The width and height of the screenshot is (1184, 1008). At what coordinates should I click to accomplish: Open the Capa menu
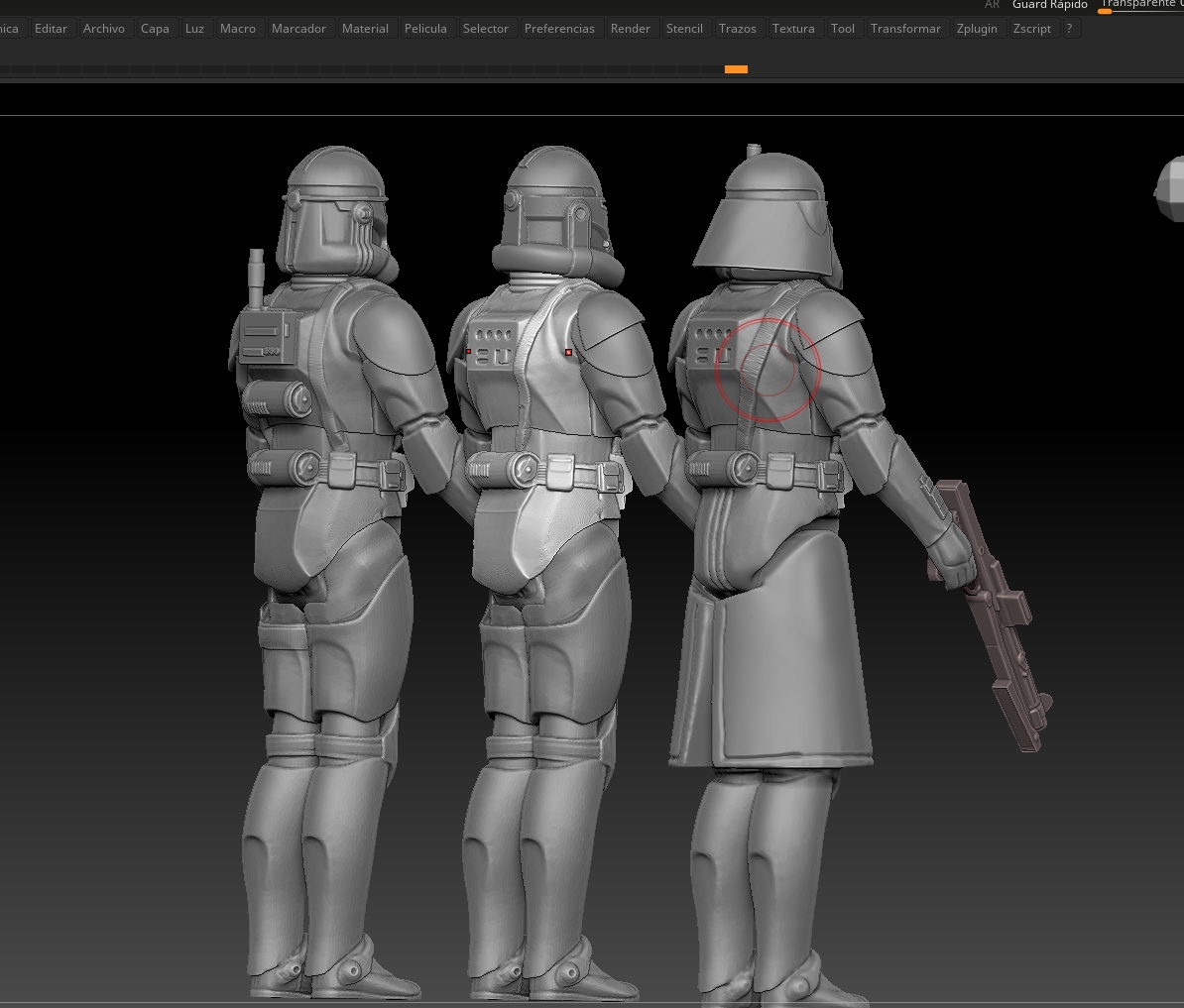coord(155,29)
